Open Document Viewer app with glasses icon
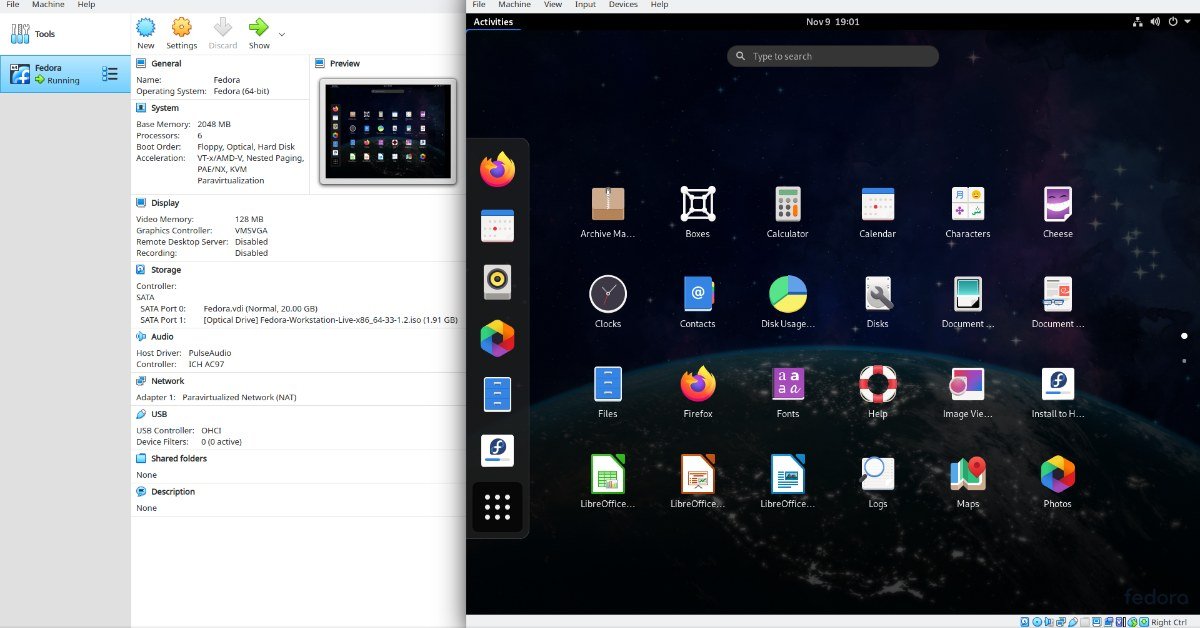This screenshot has height=628, width=1200. pyautogui.click(x=1058, y=294)
